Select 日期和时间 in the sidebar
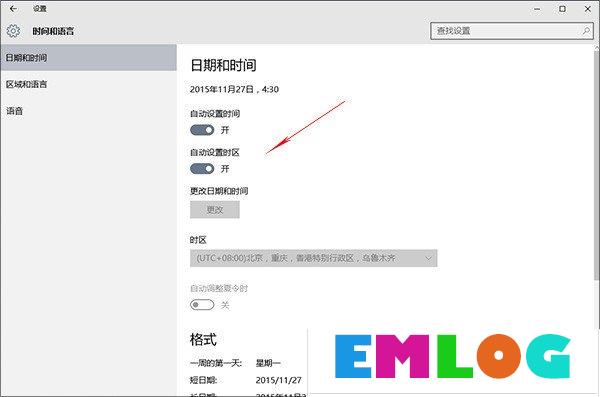The width and height of the screenshot is (600, 397). [x=88, y=58]
